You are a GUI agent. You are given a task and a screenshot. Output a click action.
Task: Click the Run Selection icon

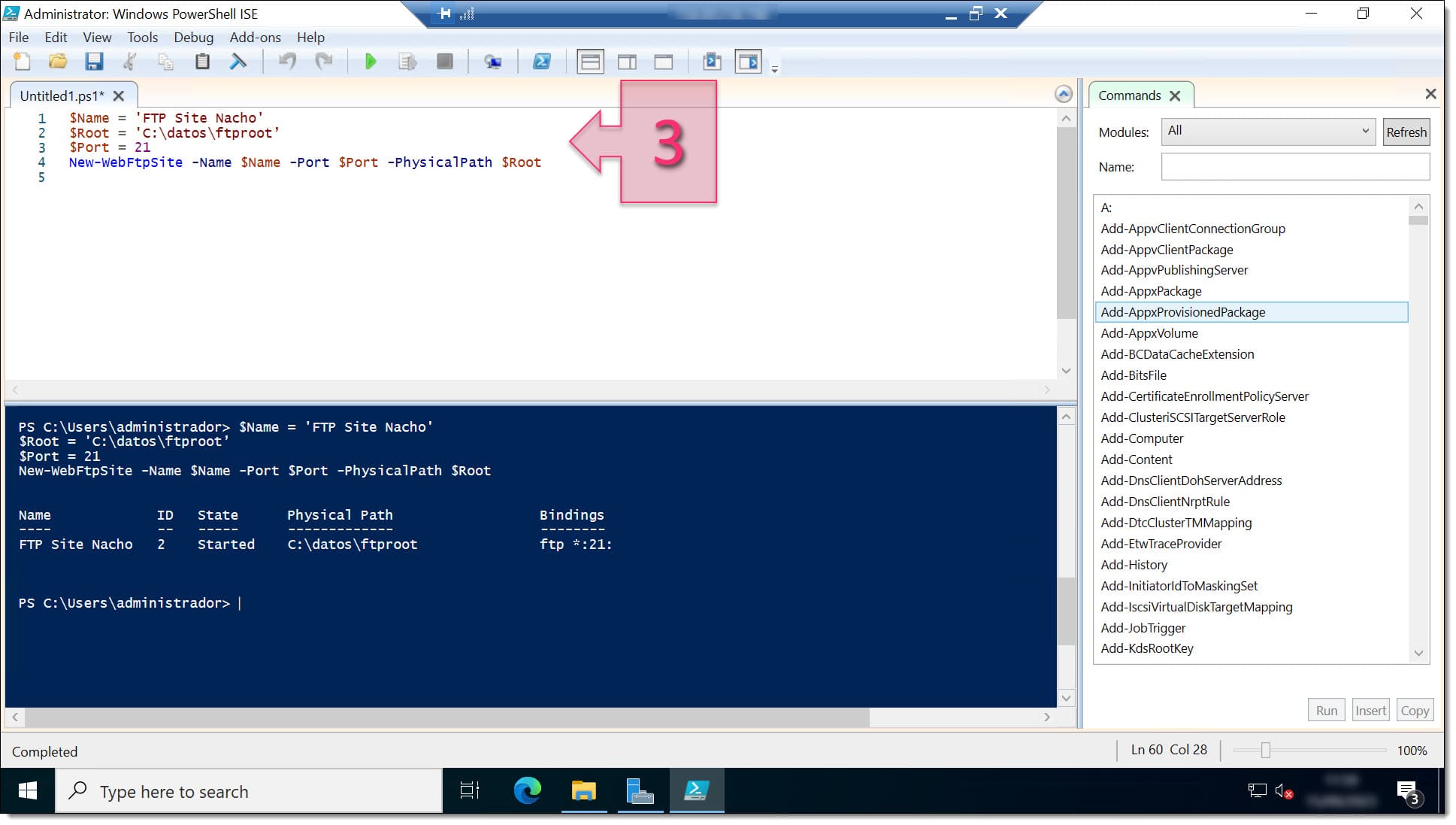click(x=407, y=62)
